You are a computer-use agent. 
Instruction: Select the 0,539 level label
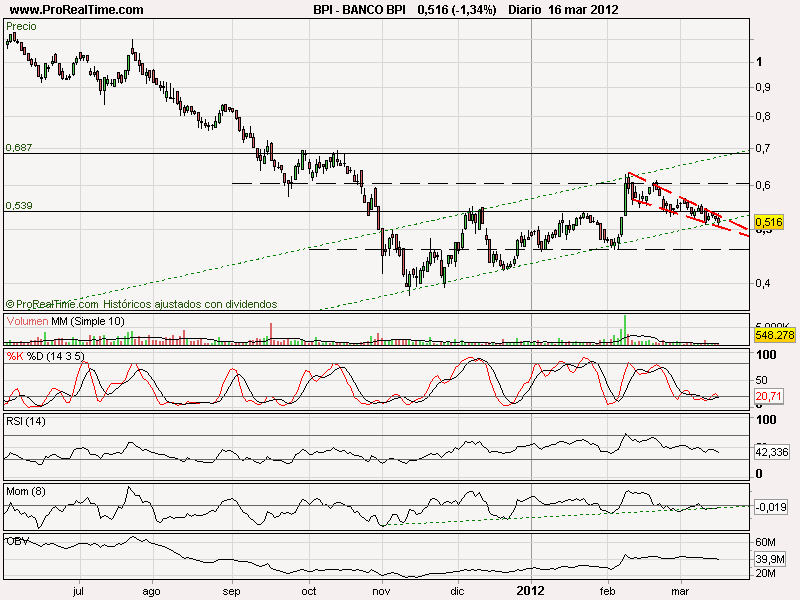point(19,206)
